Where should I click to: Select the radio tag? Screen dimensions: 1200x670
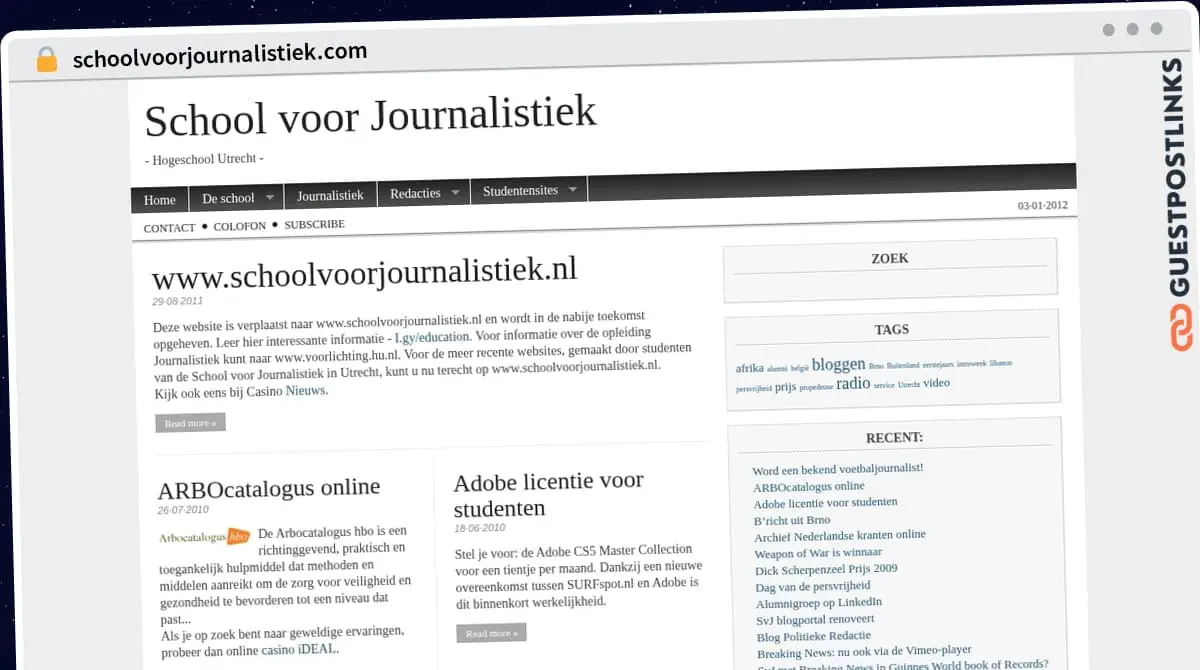853,383
